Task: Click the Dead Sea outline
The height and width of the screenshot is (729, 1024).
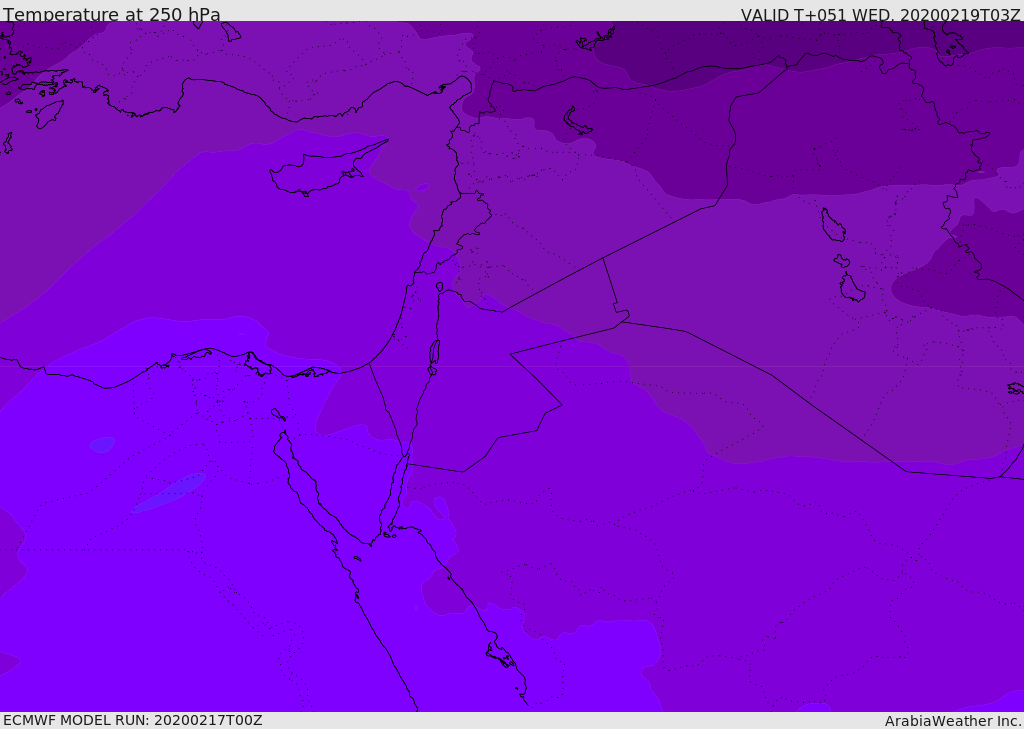Action: click(434, 353)
